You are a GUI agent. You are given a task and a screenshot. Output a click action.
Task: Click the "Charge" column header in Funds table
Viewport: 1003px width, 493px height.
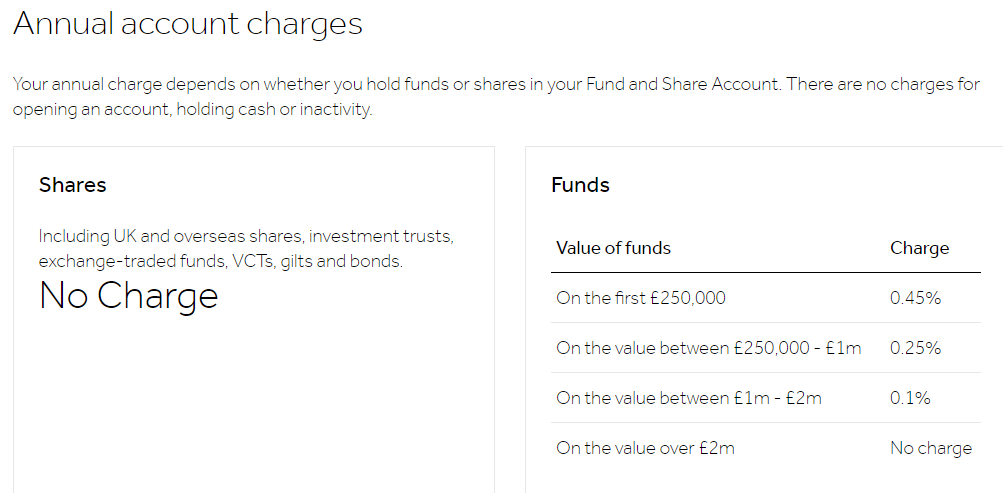click(919, 248)
